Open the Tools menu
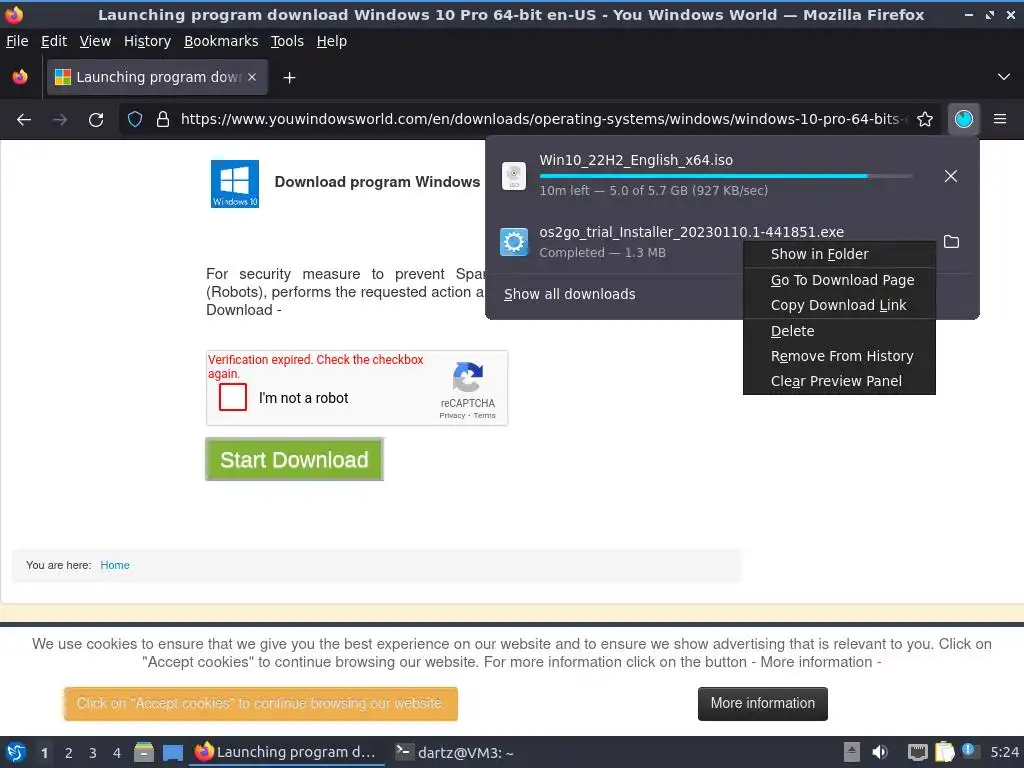Screen dimensions: 1024x768 [287, 41]
